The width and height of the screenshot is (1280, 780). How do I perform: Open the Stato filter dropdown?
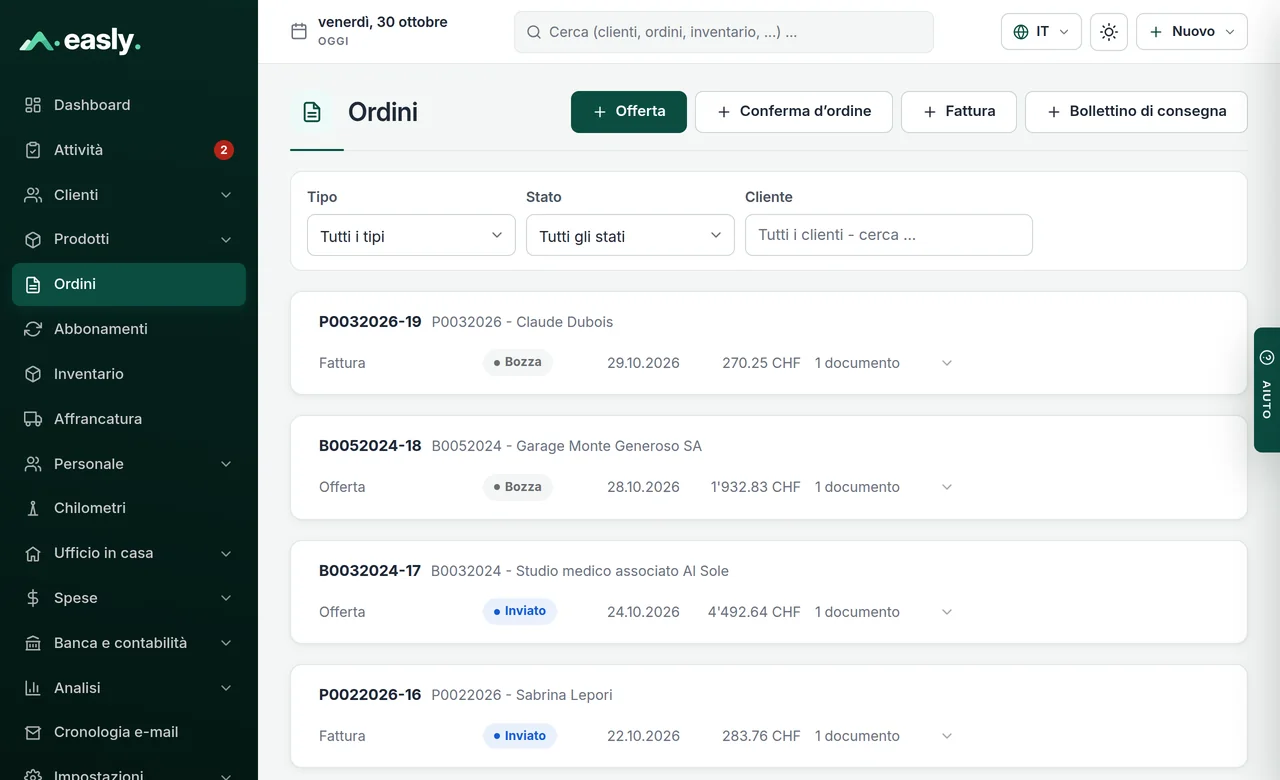630,235
